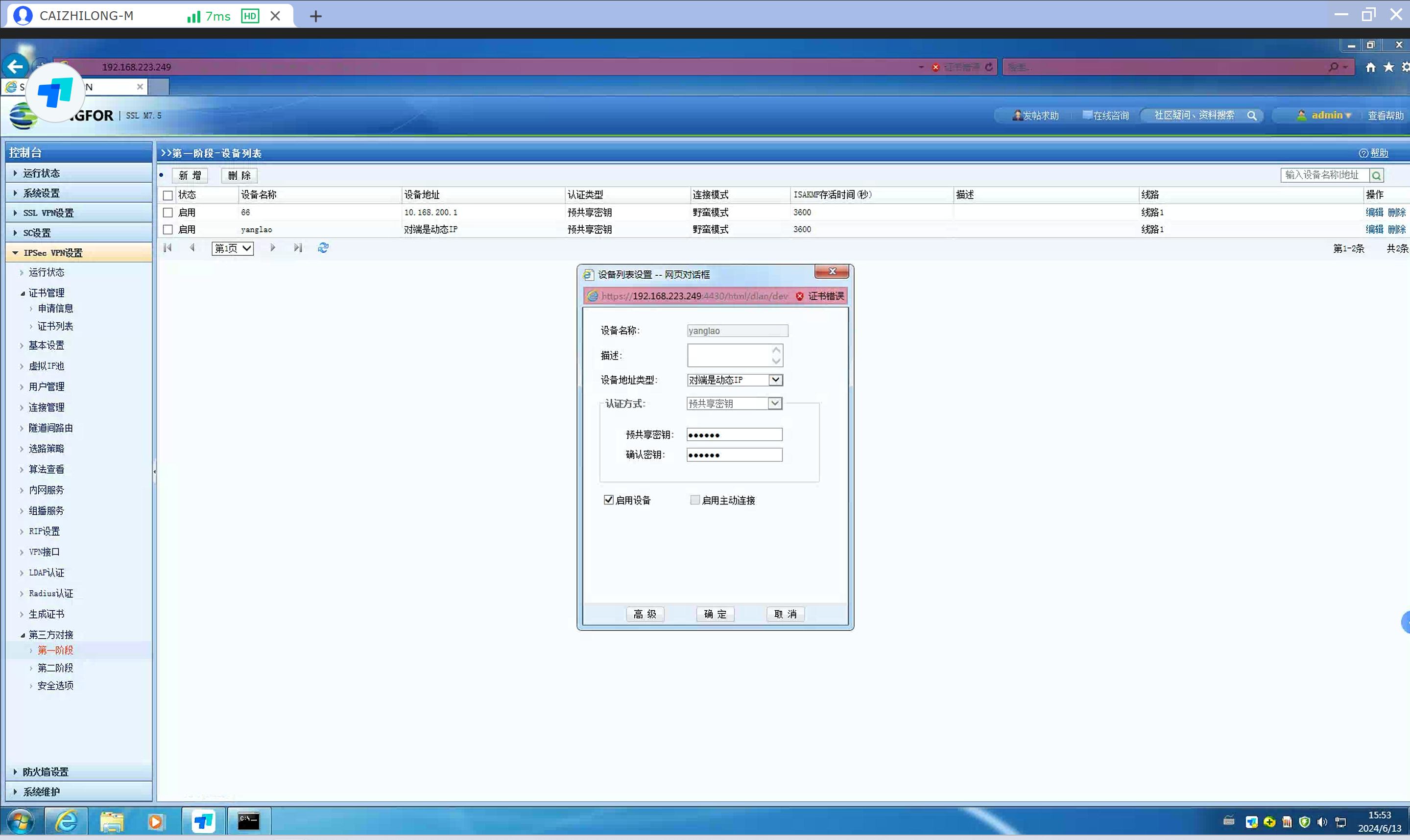Open Internet Explorer from taskbar
The width and height of the screenshot is (1410, 840).
pyautogui.click(x=66, y=821)
